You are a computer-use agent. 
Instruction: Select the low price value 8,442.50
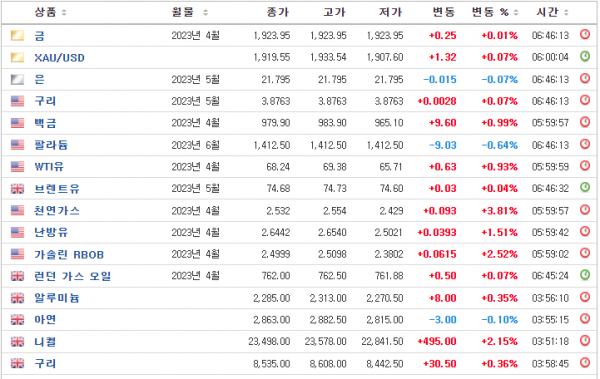pyautogui.click(x=385, y=364)
